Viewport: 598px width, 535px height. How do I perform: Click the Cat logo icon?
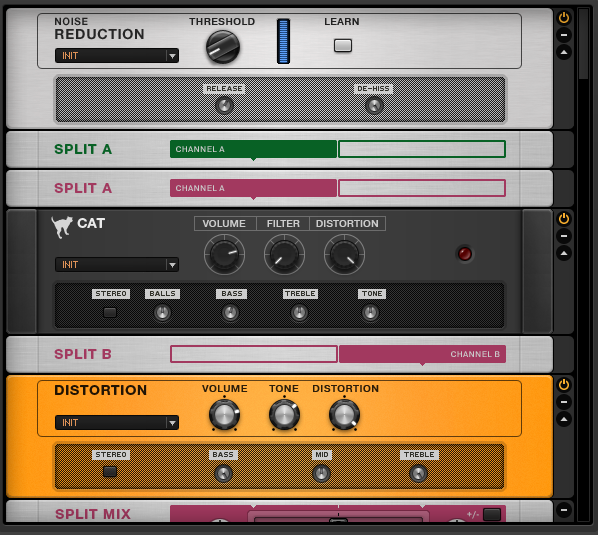62,227
